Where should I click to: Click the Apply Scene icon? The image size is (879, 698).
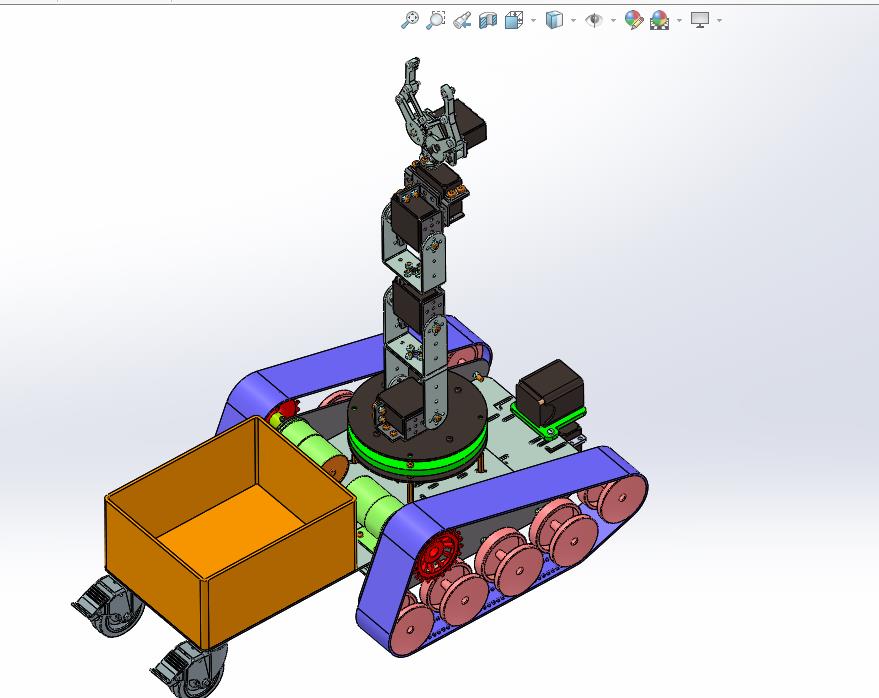click(660, 20)
